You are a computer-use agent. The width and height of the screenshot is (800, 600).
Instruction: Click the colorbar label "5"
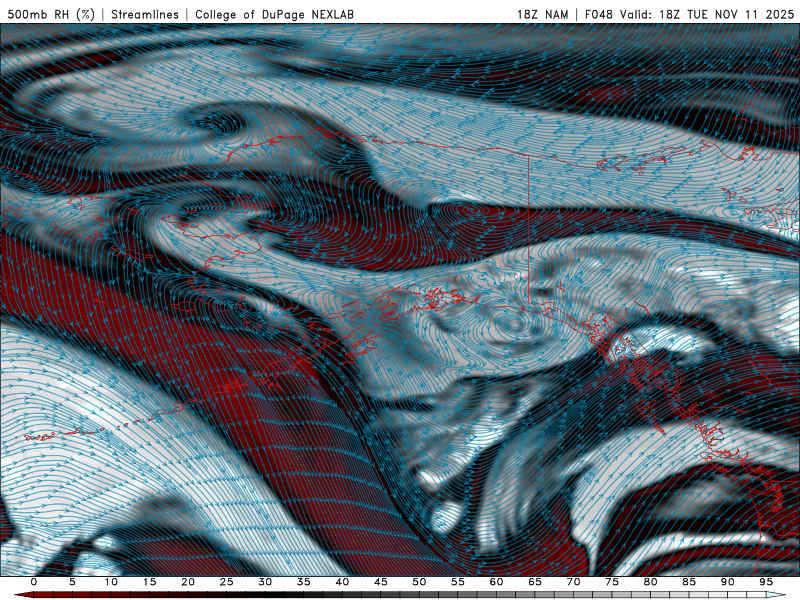coord(72,582)
